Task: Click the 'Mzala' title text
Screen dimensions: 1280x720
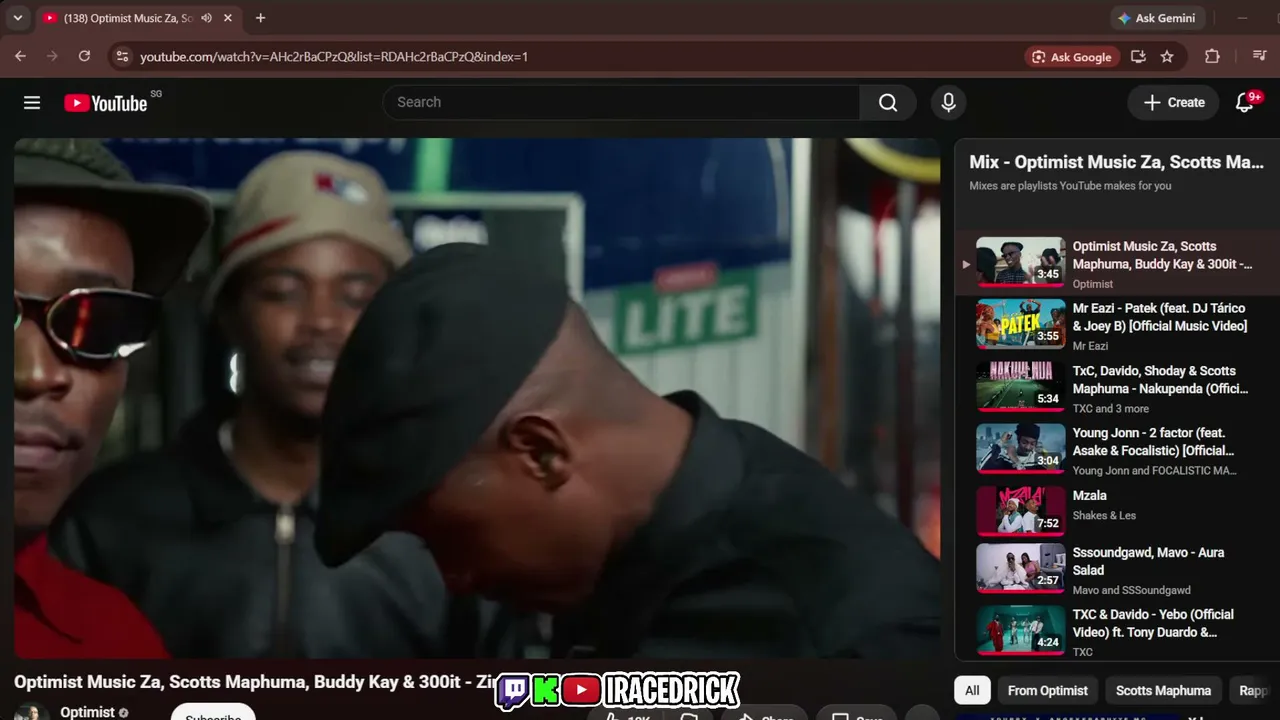Action: [1090, 496]
